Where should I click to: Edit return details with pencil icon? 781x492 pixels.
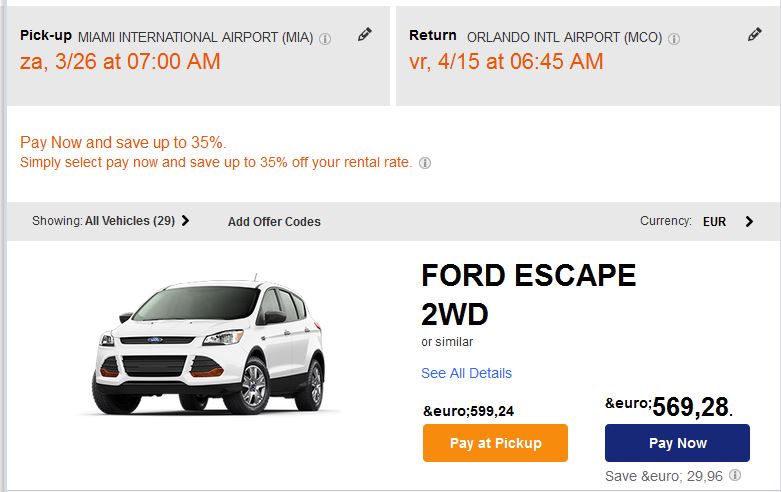pos(755,35)
